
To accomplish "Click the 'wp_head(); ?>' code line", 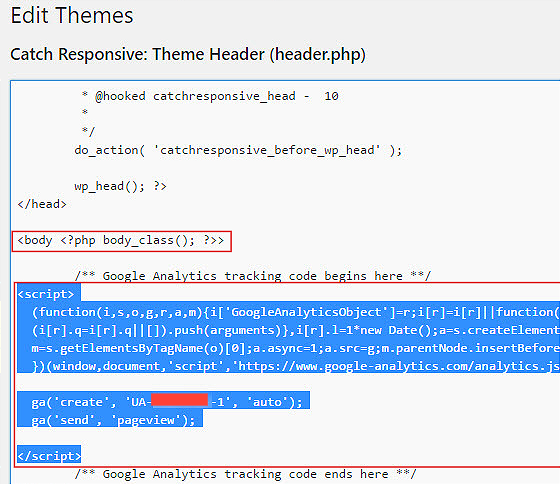I will point(120,186).
